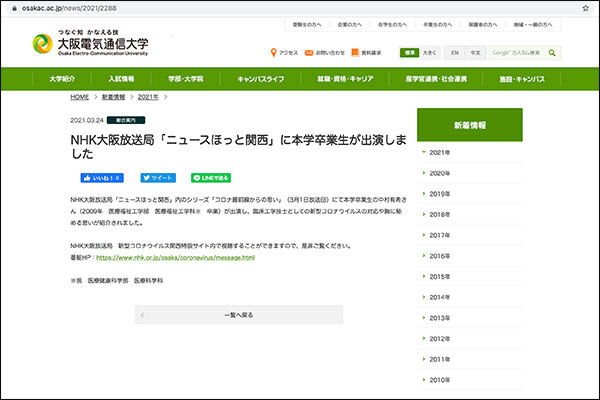
Task: Click HOME breadcrumb link
Action: pyautogui.click(x=80, y=97)
